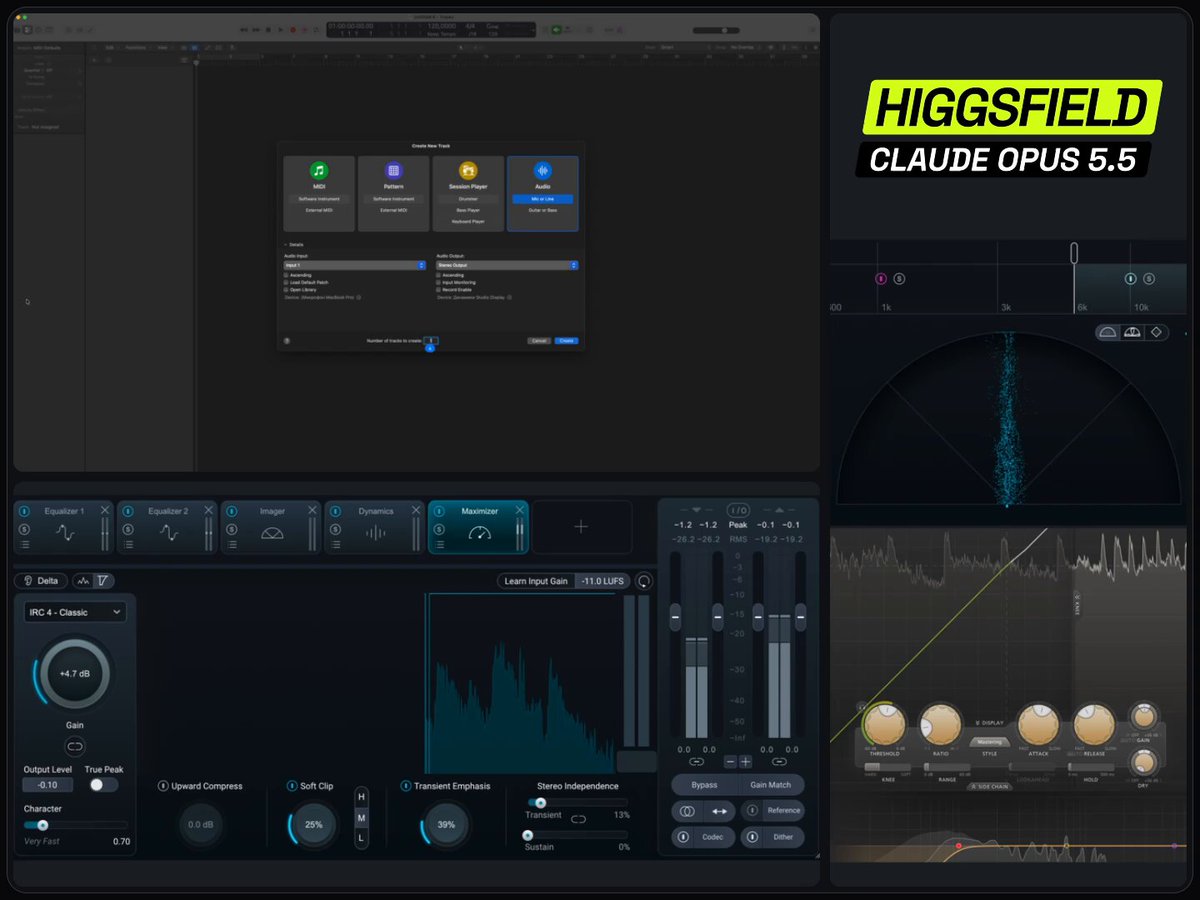1200x900 pixels.
Task: Select the Pattern track type icon
Action: coord(393,171)
